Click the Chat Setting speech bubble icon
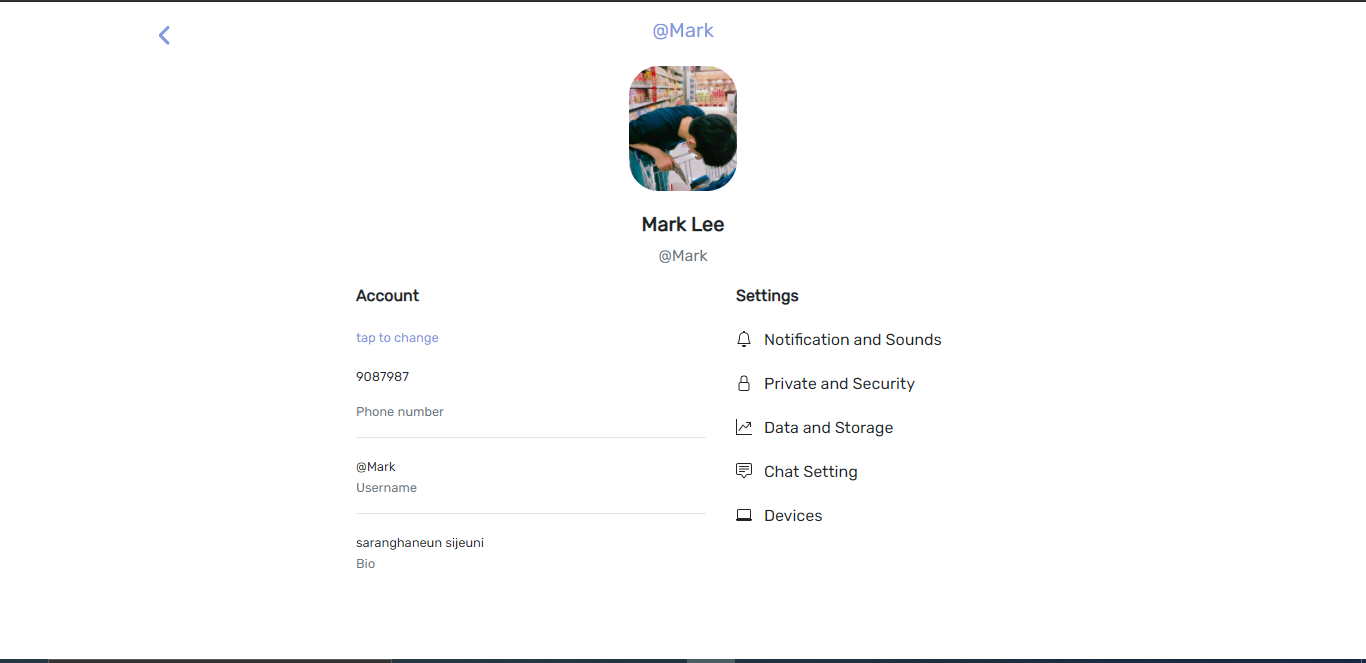The width and height of the screenshot is (1366, 663). pyautogui.click(x=744, y=471)
